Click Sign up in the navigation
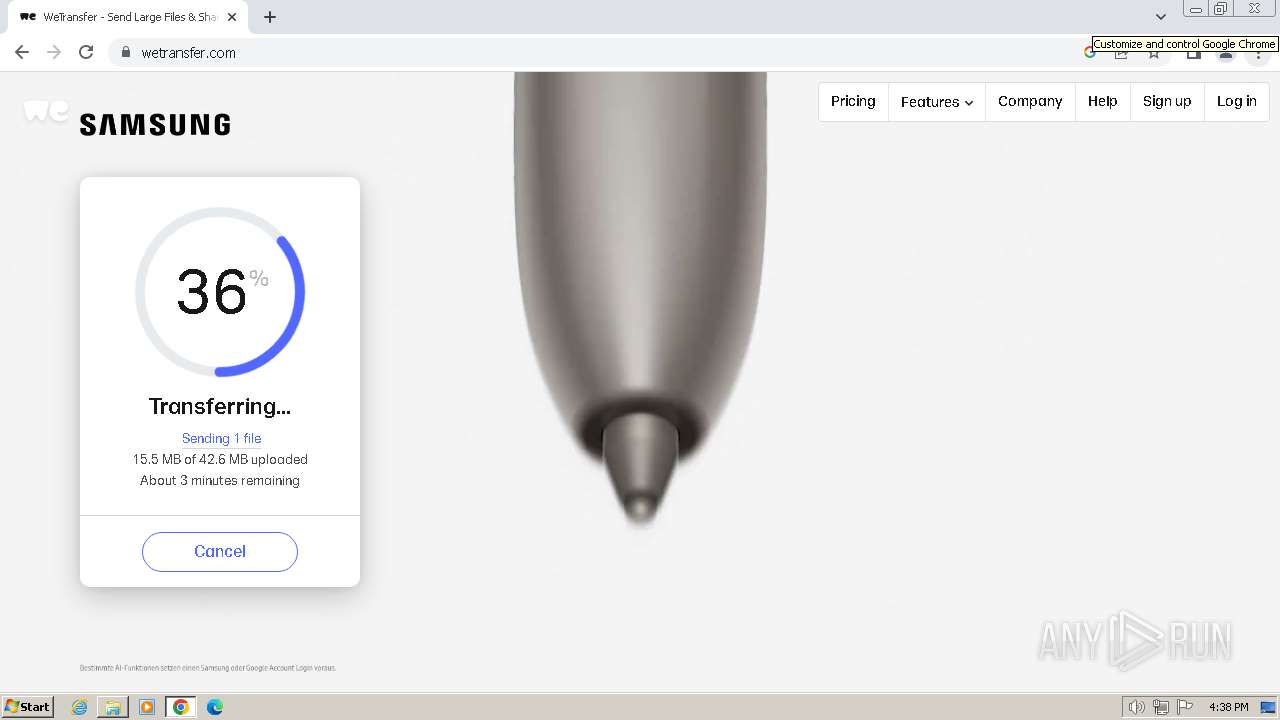Image resolution: width=1280 pixels, height=720 pixels. click(x=1167, y=101)
